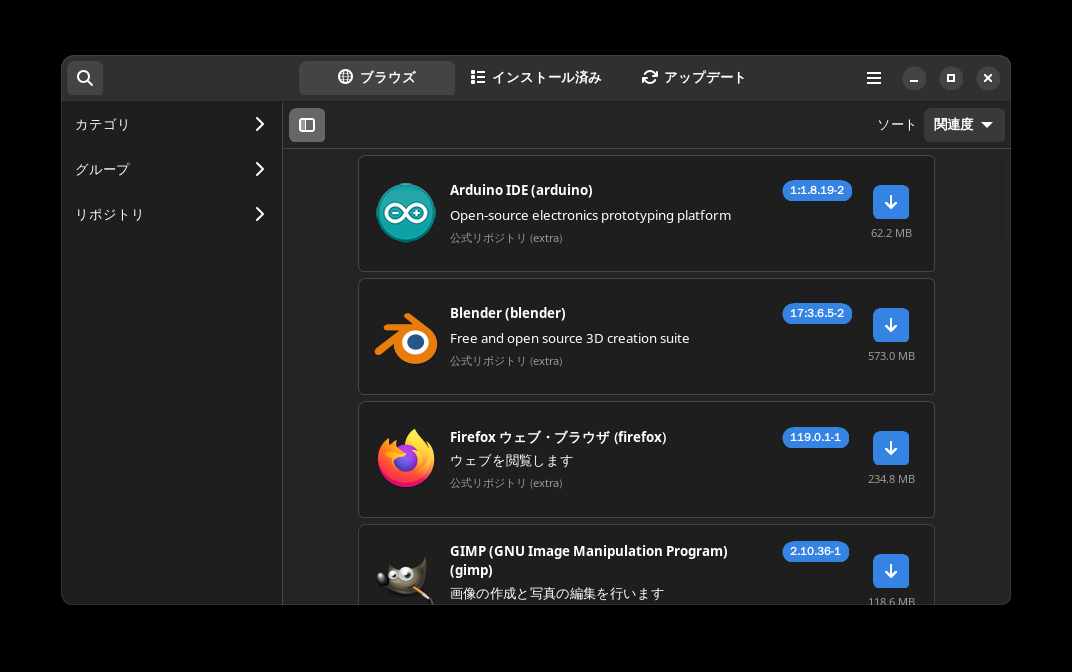
Task: Open the Arduino IDE (arduino) title
Action: (521, 190)
